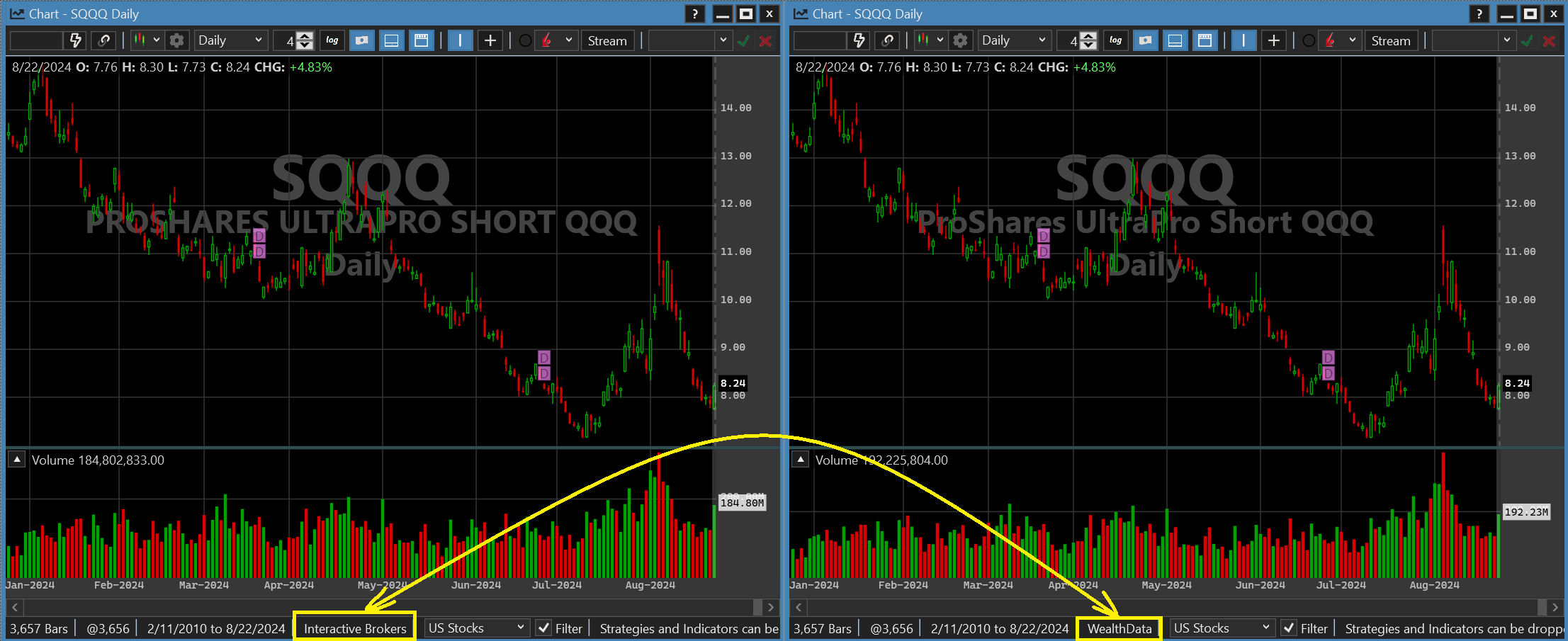
Task: Decrease bar width stepper in left chart
Action: [x=305, y=45]
